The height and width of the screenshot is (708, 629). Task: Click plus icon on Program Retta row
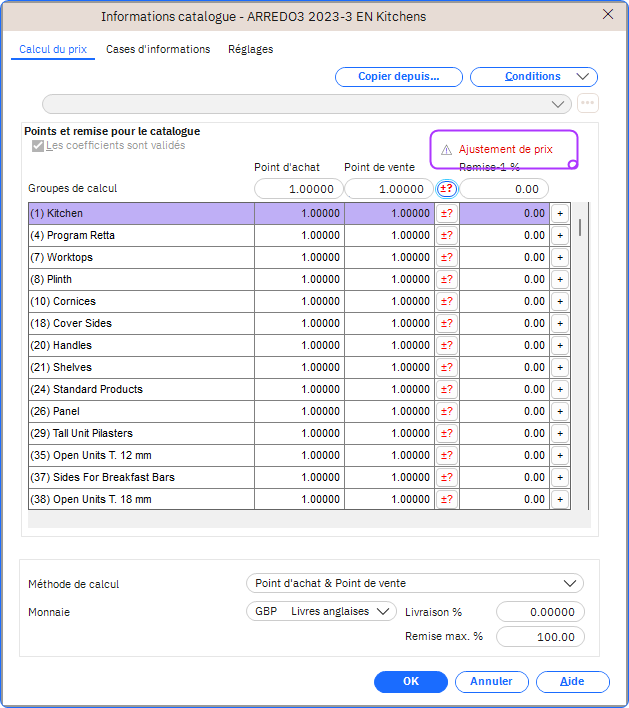560,235
